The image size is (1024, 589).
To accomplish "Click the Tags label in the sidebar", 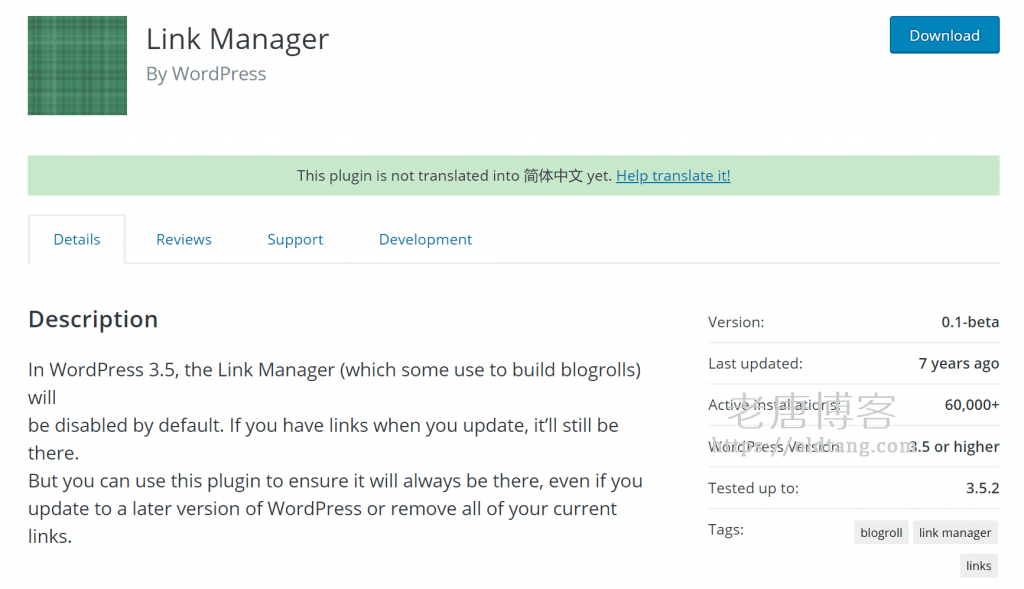I will click(726, 529).
